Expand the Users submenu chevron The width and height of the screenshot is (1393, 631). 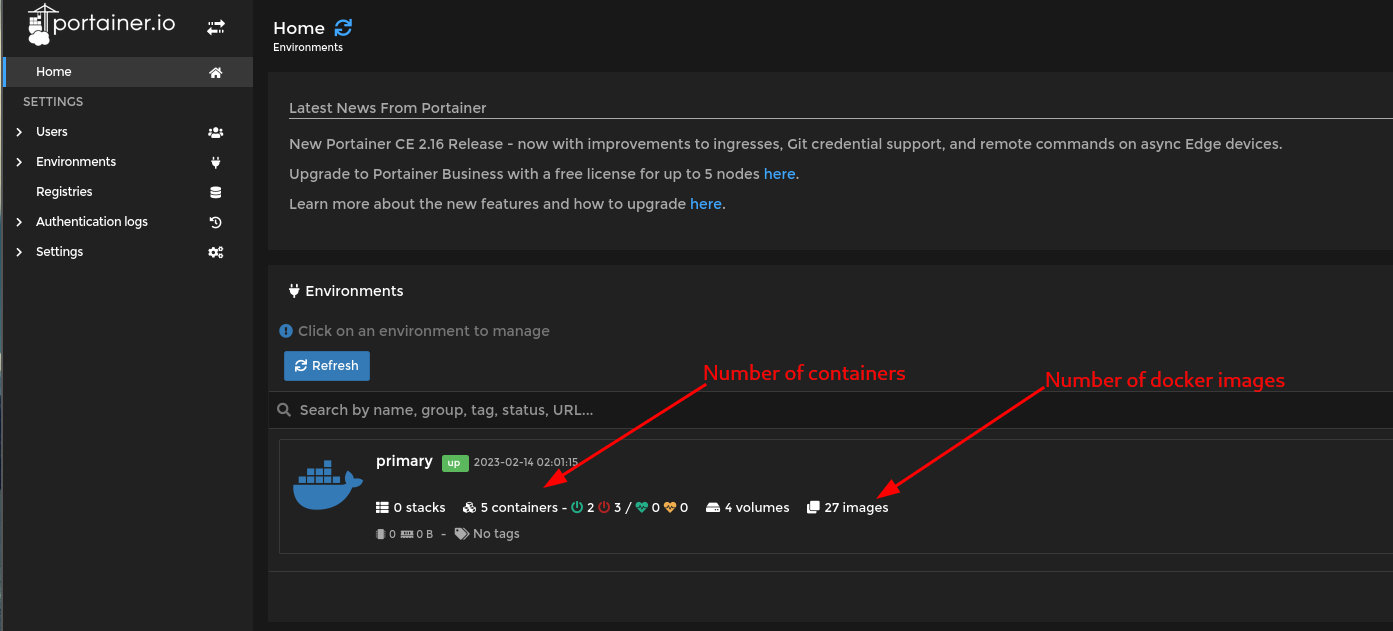tap(19, 132)
